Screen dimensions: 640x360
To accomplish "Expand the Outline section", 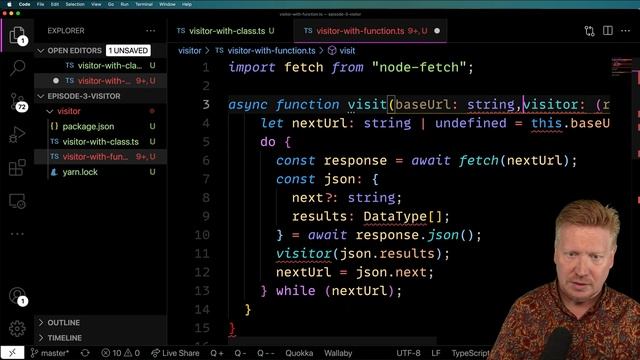I will click(x=100, y=322).
